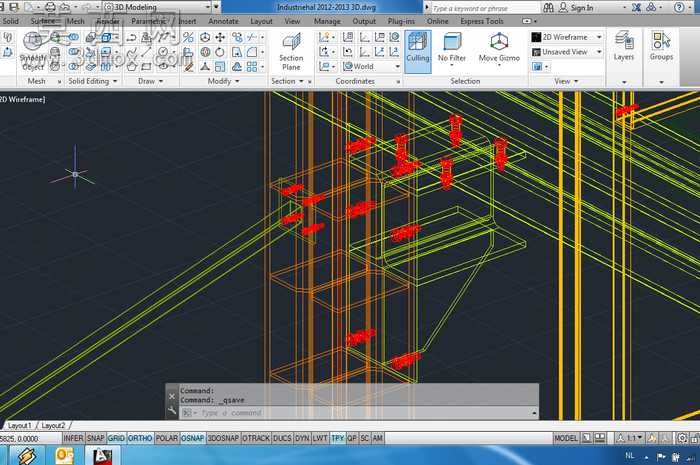This screenshot has width=700, height=465.
Task: Open the annotation scale 1:1 dropdown
Action: coord(630,438)
